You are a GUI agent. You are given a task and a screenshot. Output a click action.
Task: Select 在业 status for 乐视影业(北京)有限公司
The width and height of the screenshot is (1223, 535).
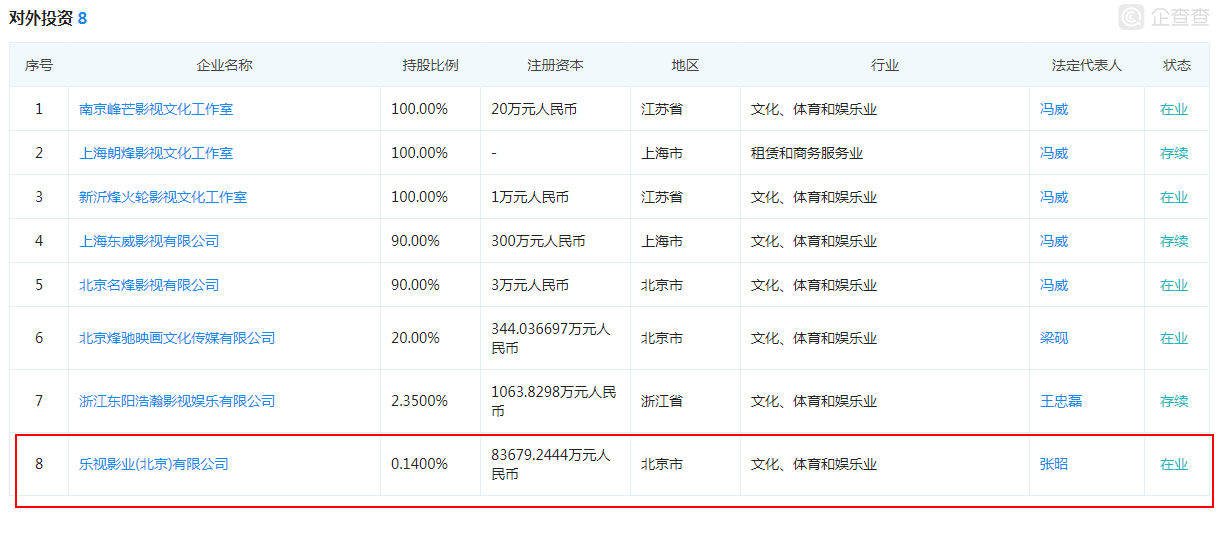[x=1174, y=464]
